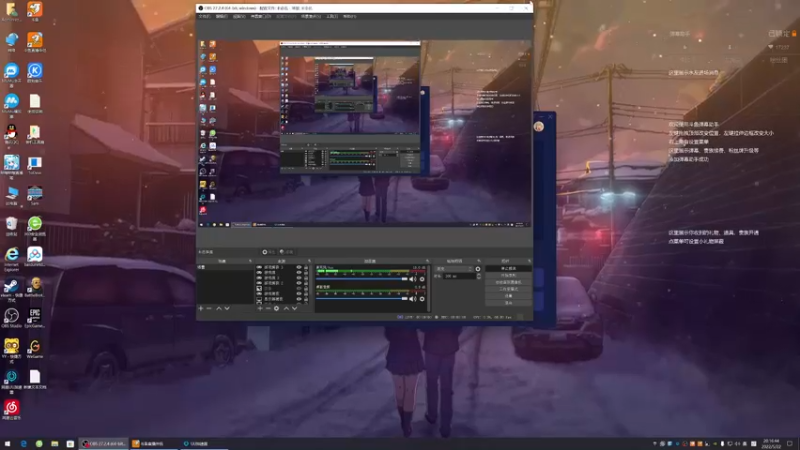
Task: Open the scene transition type dropdown
Action: (x=454, y=269)
